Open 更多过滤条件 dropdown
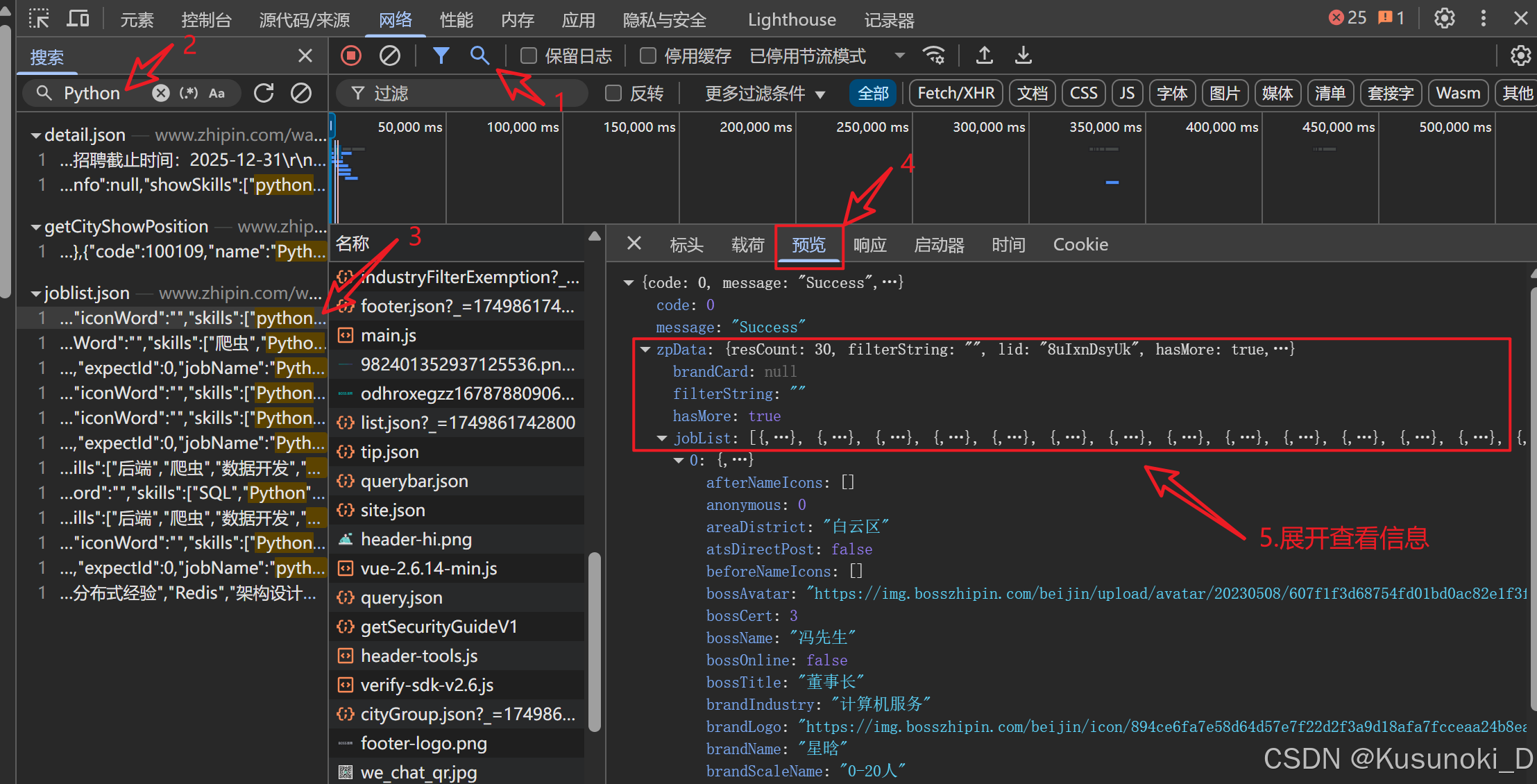The width and height of the screenshot is (1537, 784). (x=765, y=93)
